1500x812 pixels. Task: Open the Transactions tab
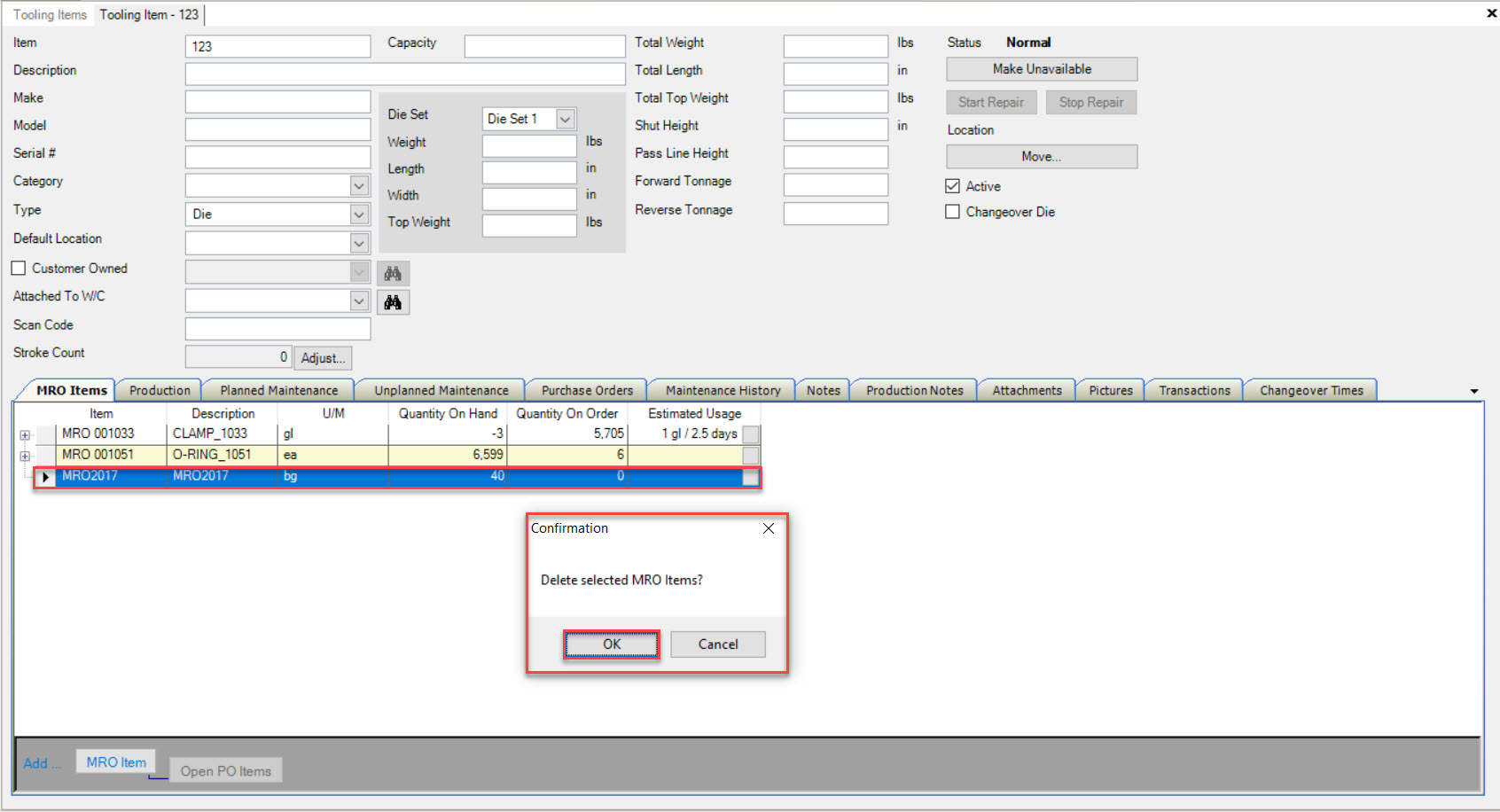pyautogui.click(x=1194, y=390)
